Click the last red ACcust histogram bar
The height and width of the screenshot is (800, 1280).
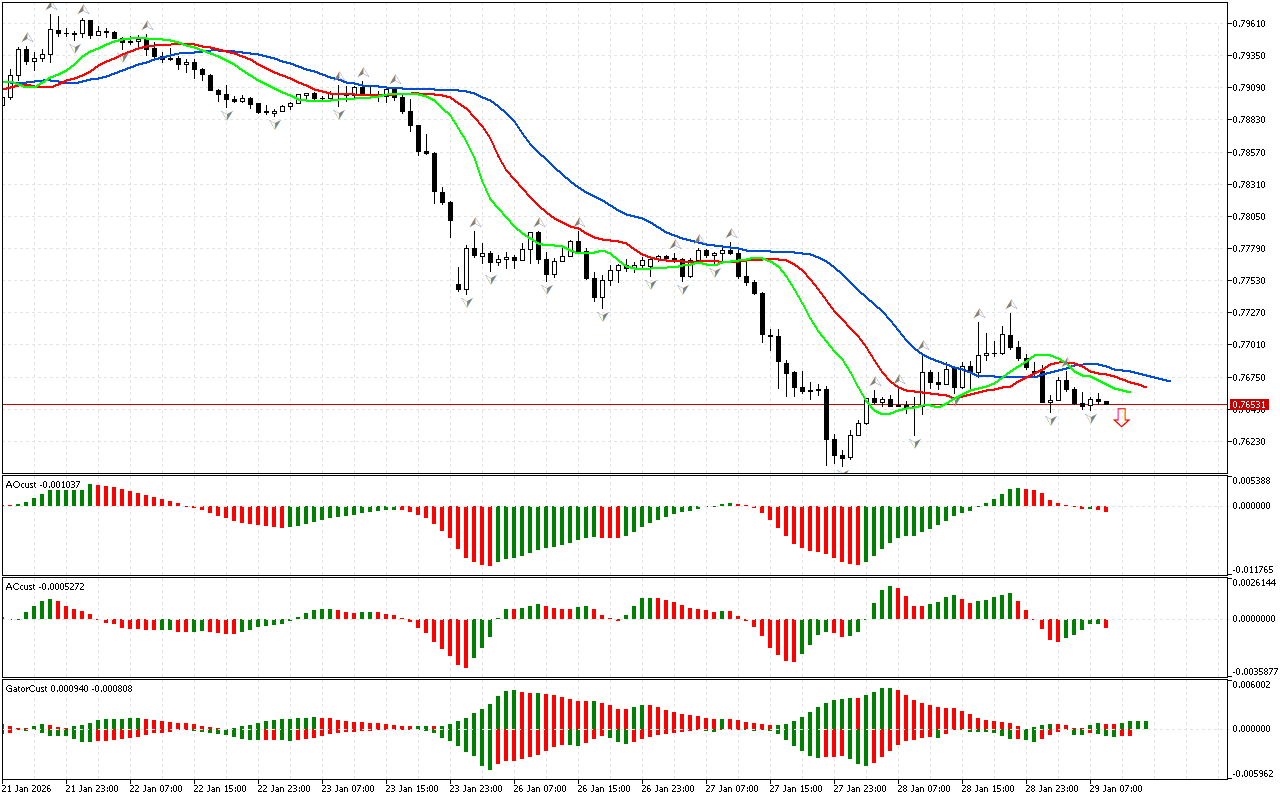pyautogui.click(x=1106, y=623)
